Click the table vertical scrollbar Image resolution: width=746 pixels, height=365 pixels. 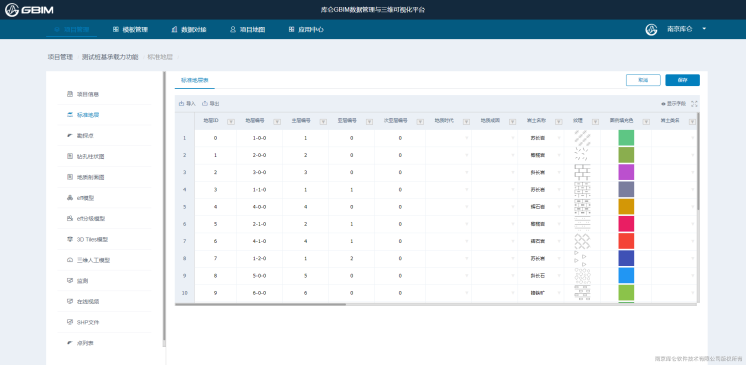(x=698, y=161)
